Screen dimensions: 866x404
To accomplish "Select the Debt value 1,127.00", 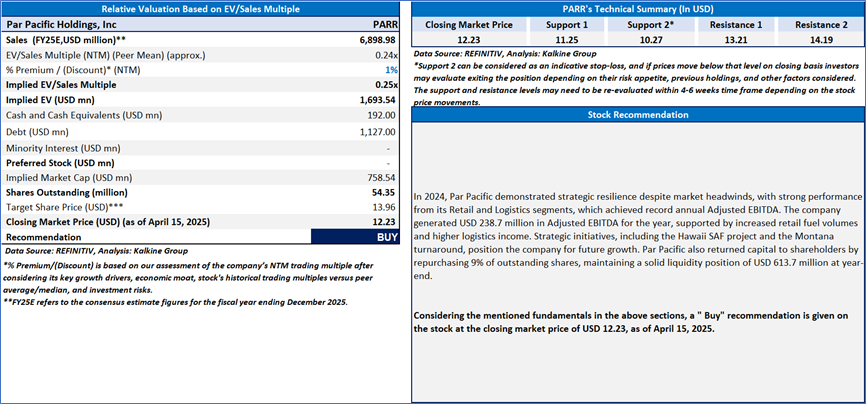I will pos(377,131).
